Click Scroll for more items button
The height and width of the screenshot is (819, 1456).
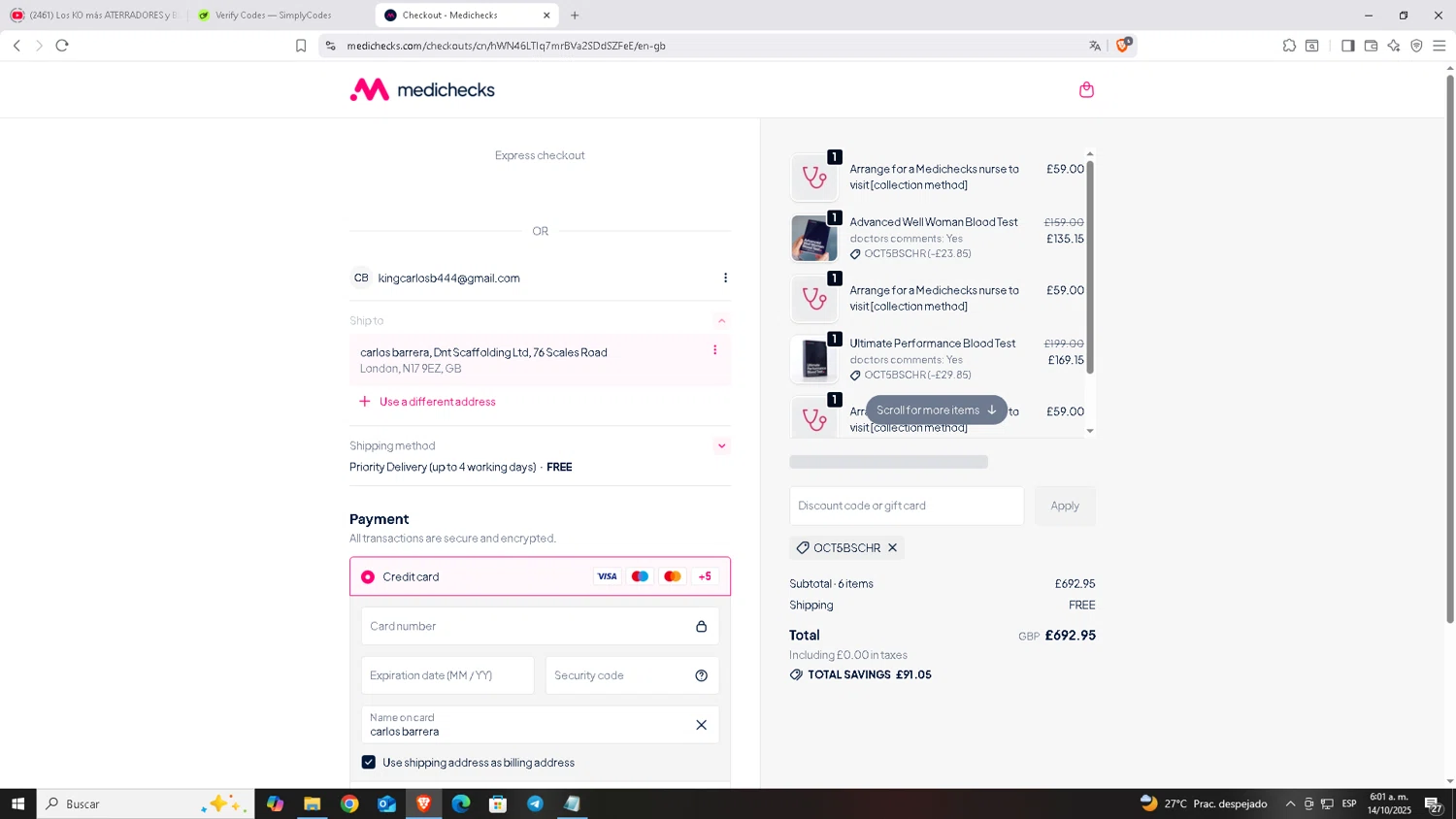tap(937, 410)
